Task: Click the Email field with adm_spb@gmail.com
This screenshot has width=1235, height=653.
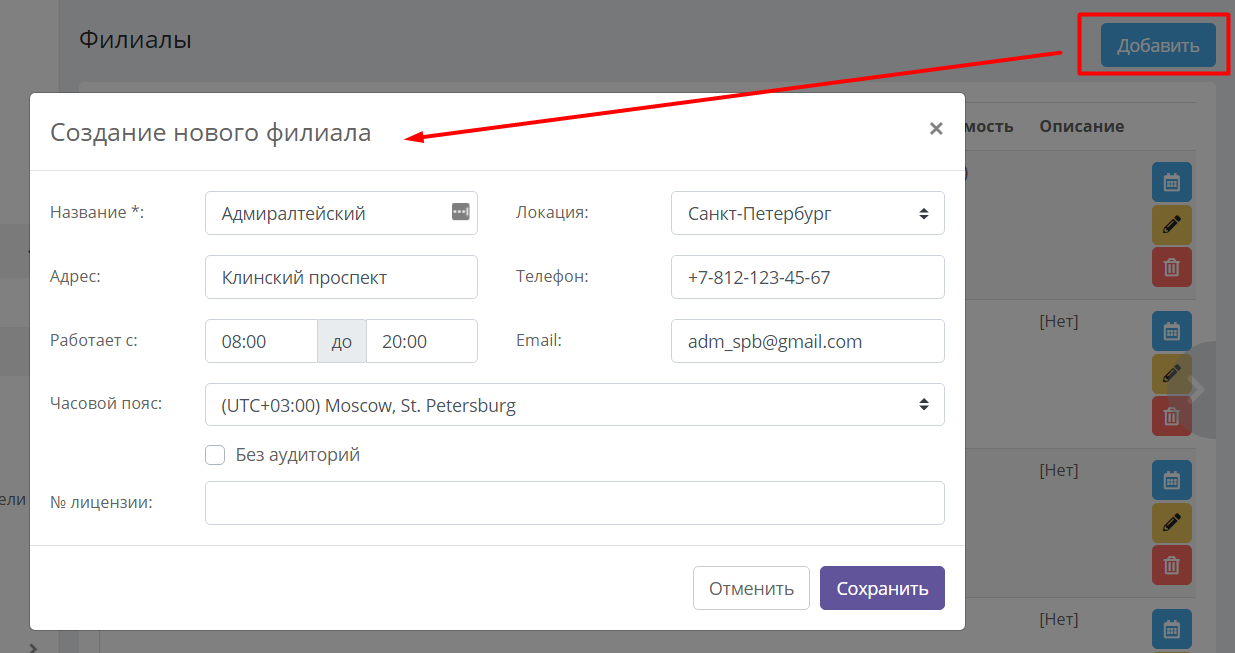Action: [x=808, y=341]
